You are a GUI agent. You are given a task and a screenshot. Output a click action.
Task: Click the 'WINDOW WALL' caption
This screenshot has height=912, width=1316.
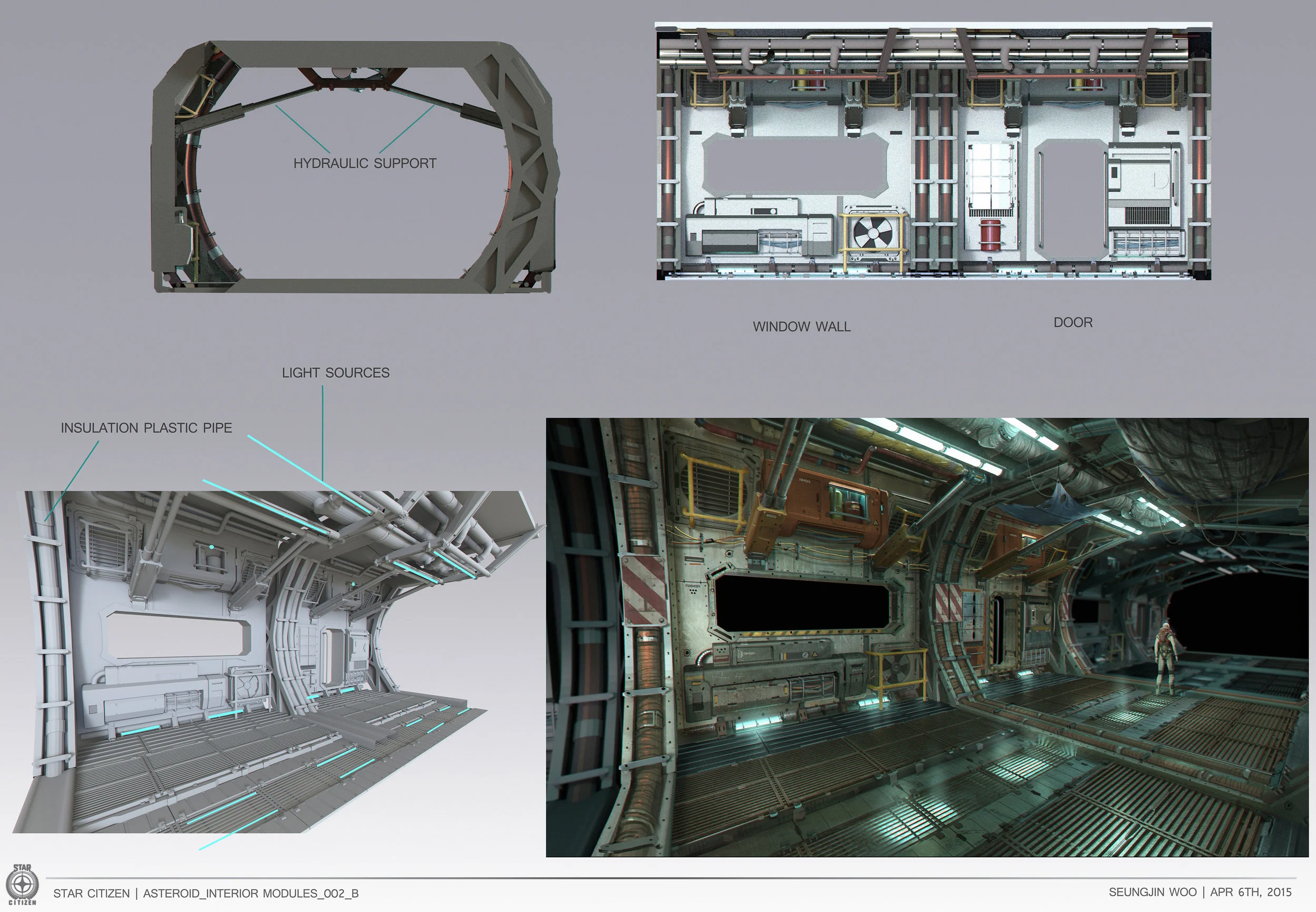(x=801, y=326)
